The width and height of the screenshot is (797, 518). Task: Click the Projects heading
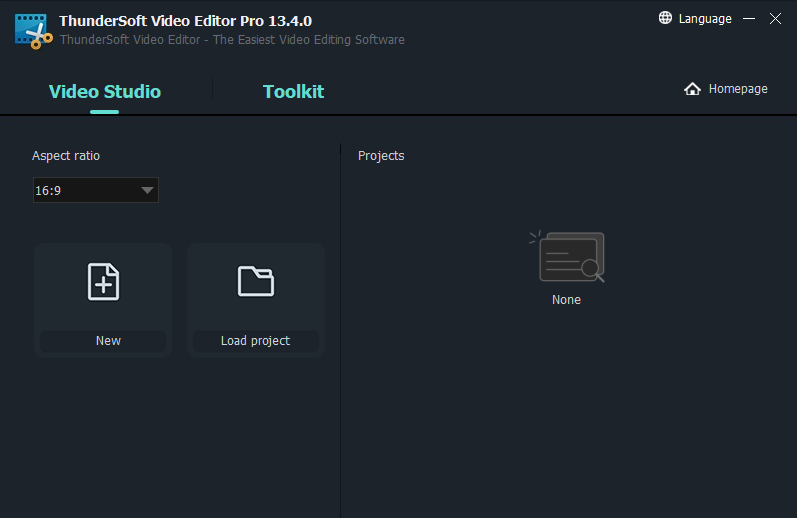click(381, 156)
